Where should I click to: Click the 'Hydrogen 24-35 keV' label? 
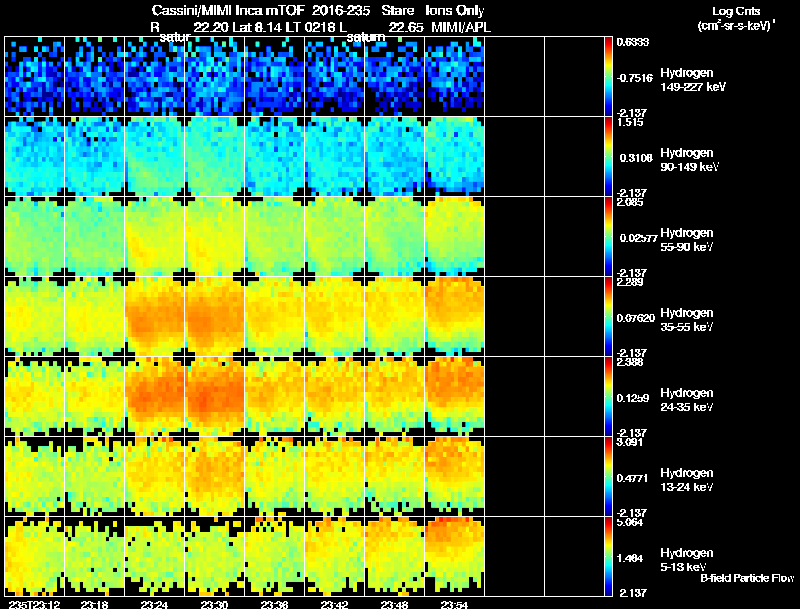tap(687, 400)
